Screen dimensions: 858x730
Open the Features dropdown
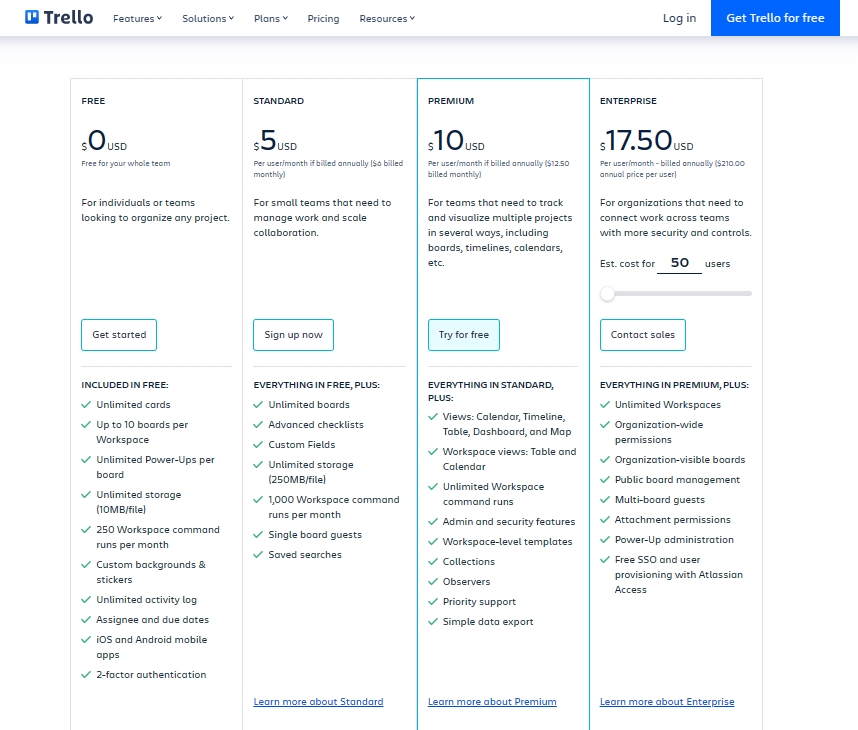137,18
